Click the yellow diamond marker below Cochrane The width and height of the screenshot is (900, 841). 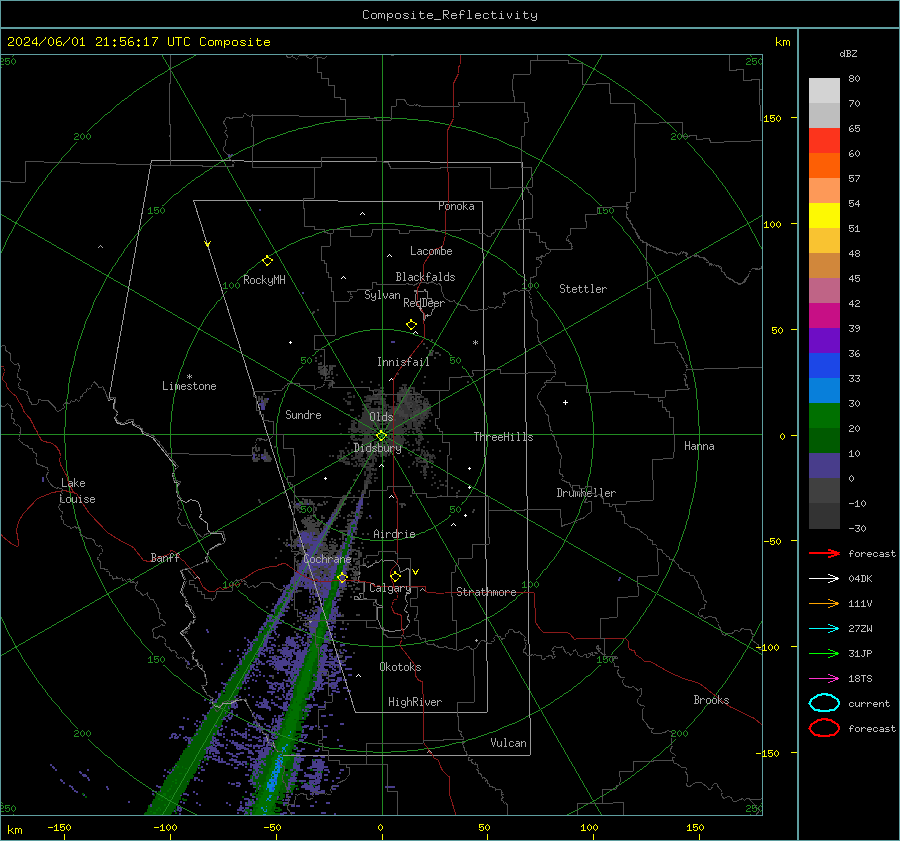coord(342,578)
